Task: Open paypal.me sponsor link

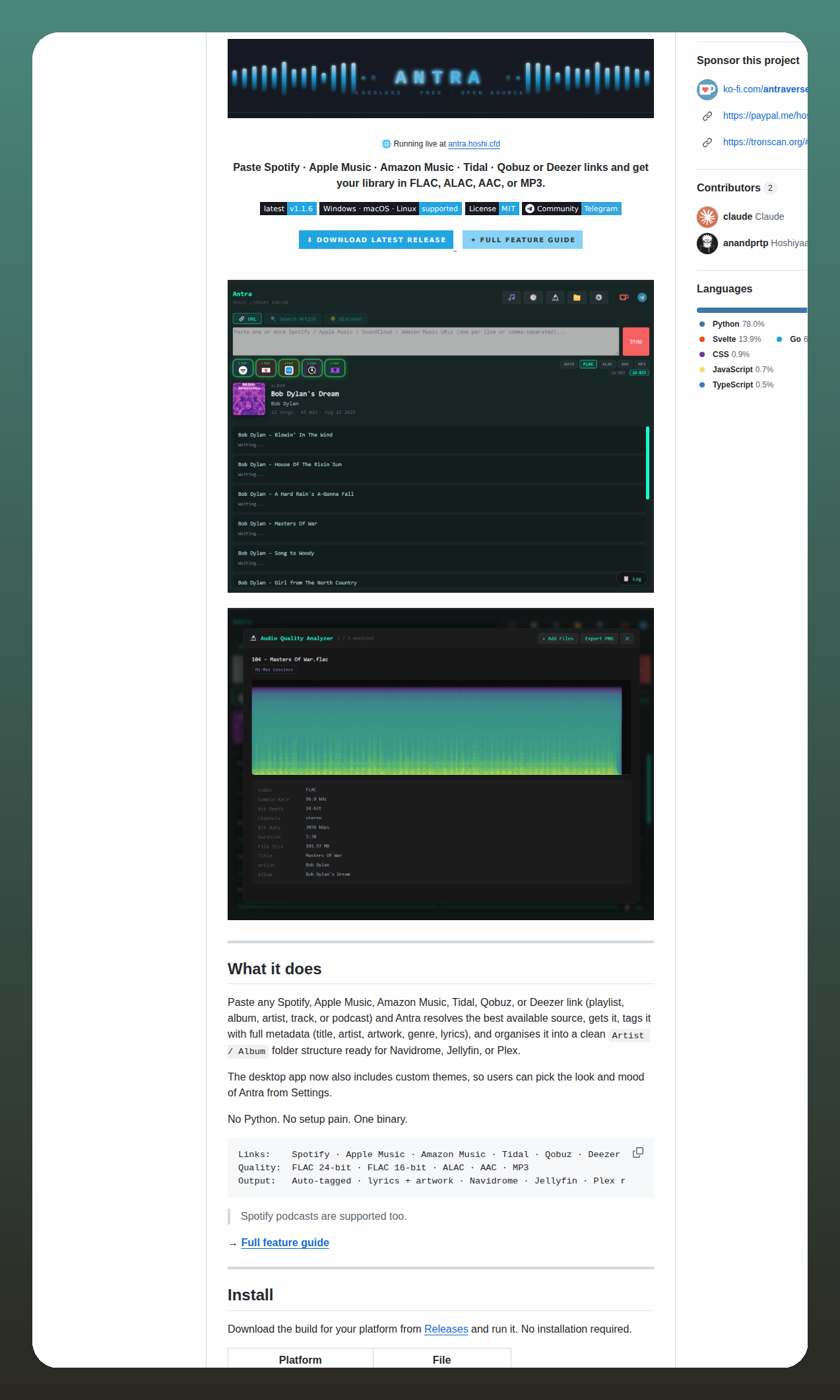Action: (765, 116)
